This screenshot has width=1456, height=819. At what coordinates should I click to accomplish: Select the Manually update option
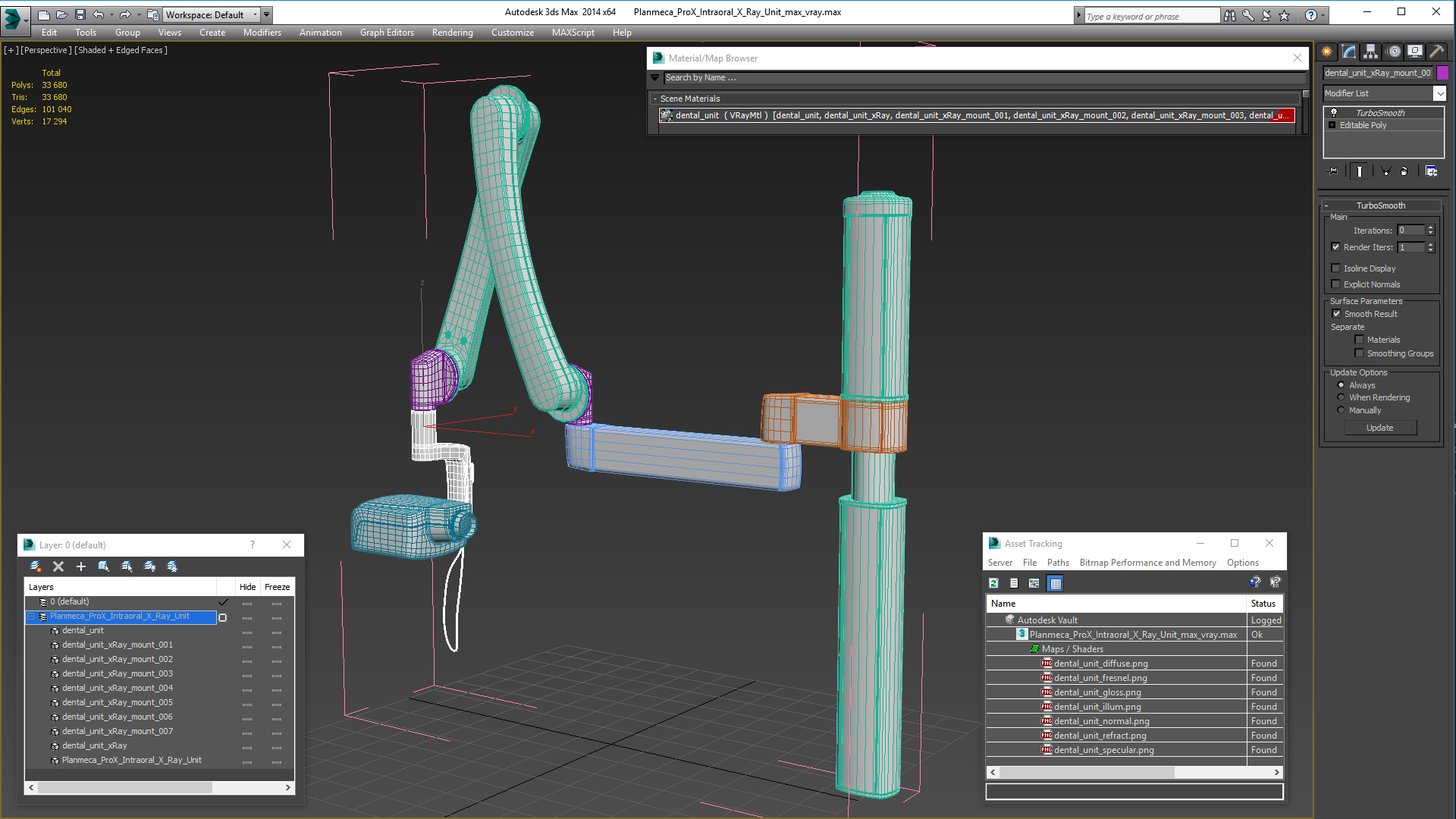point(1341,410)
